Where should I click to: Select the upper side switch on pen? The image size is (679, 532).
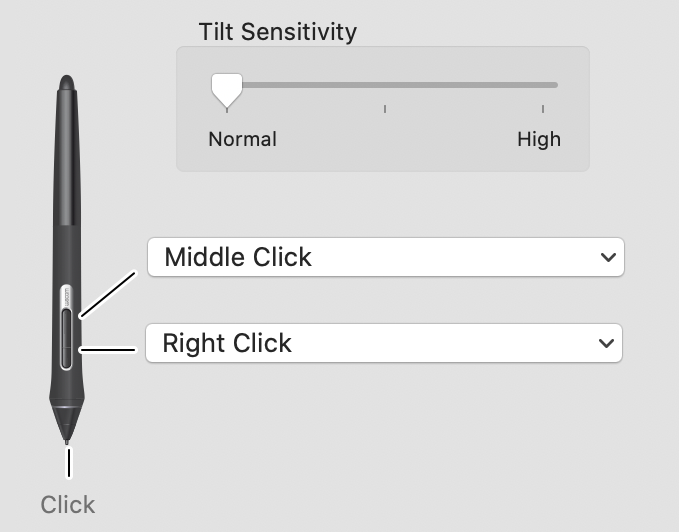pyautogui.click(x=66, y=328)
